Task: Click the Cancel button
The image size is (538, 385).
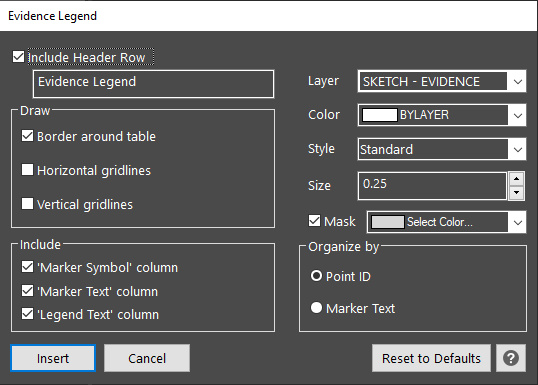Action: [147, 358]
